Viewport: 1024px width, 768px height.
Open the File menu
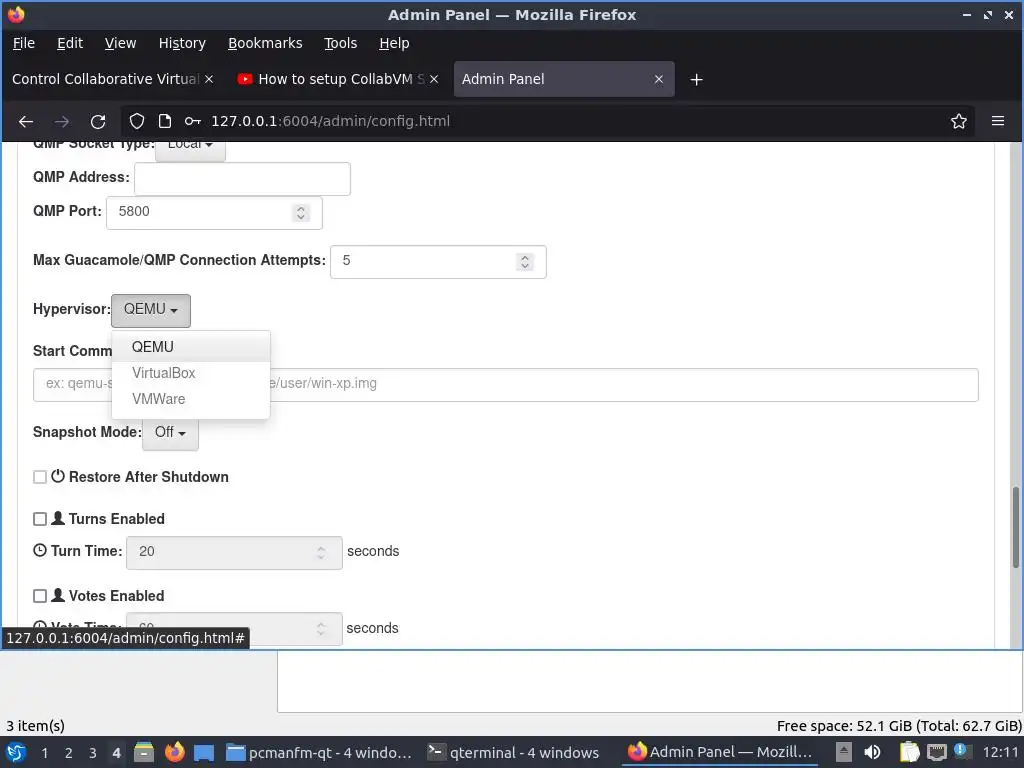(x=24, y=43)
